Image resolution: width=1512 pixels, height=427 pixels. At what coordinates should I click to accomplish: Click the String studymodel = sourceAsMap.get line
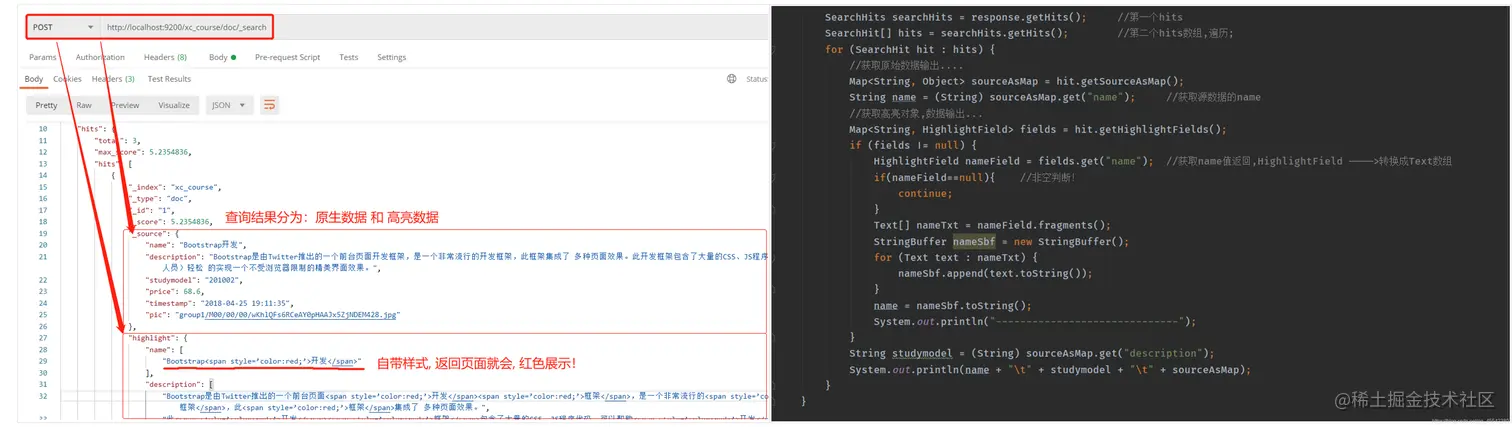tap(1031, 353)
